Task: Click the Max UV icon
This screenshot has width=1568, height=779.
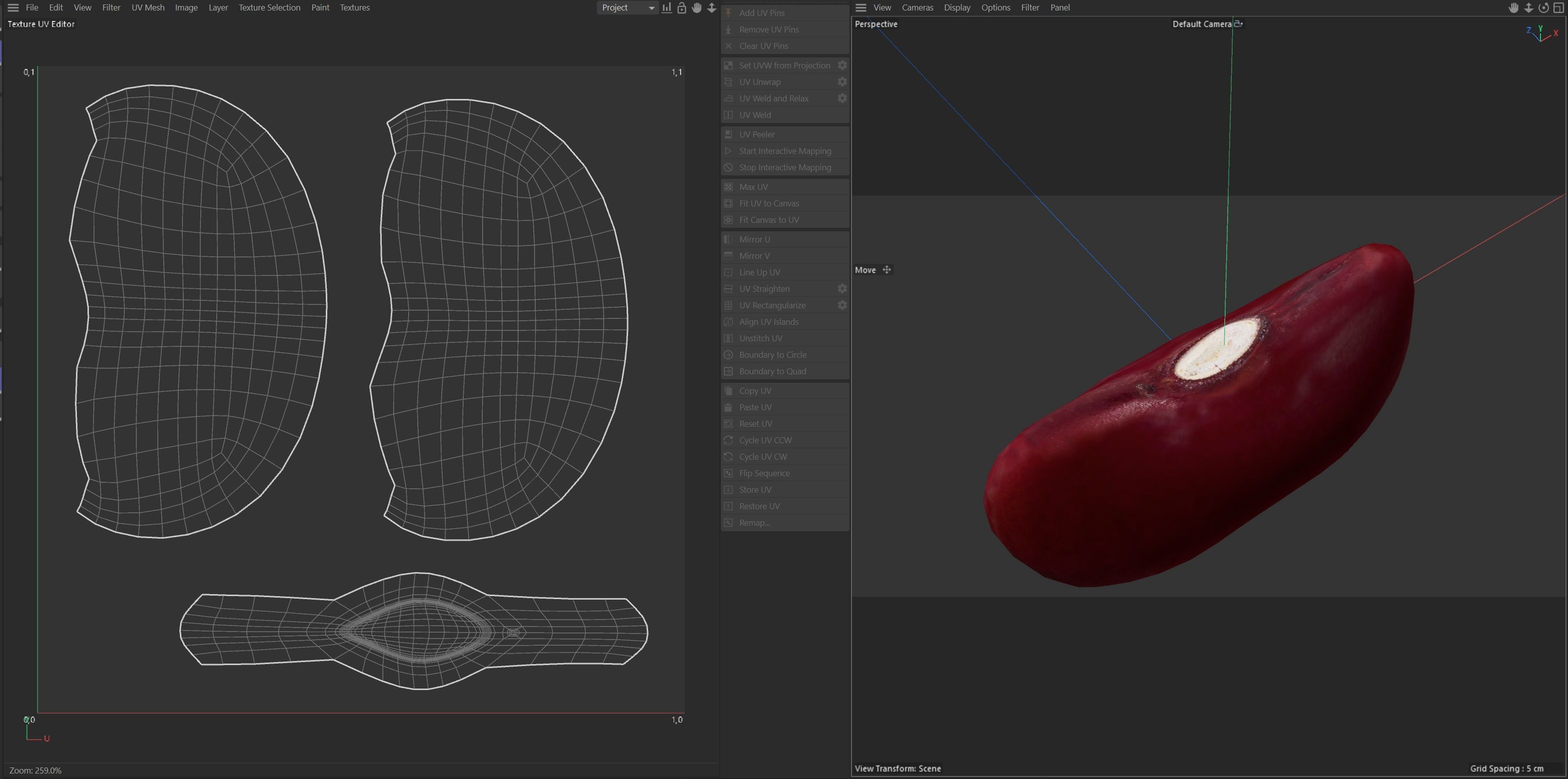Action: (x=729, y=186)
